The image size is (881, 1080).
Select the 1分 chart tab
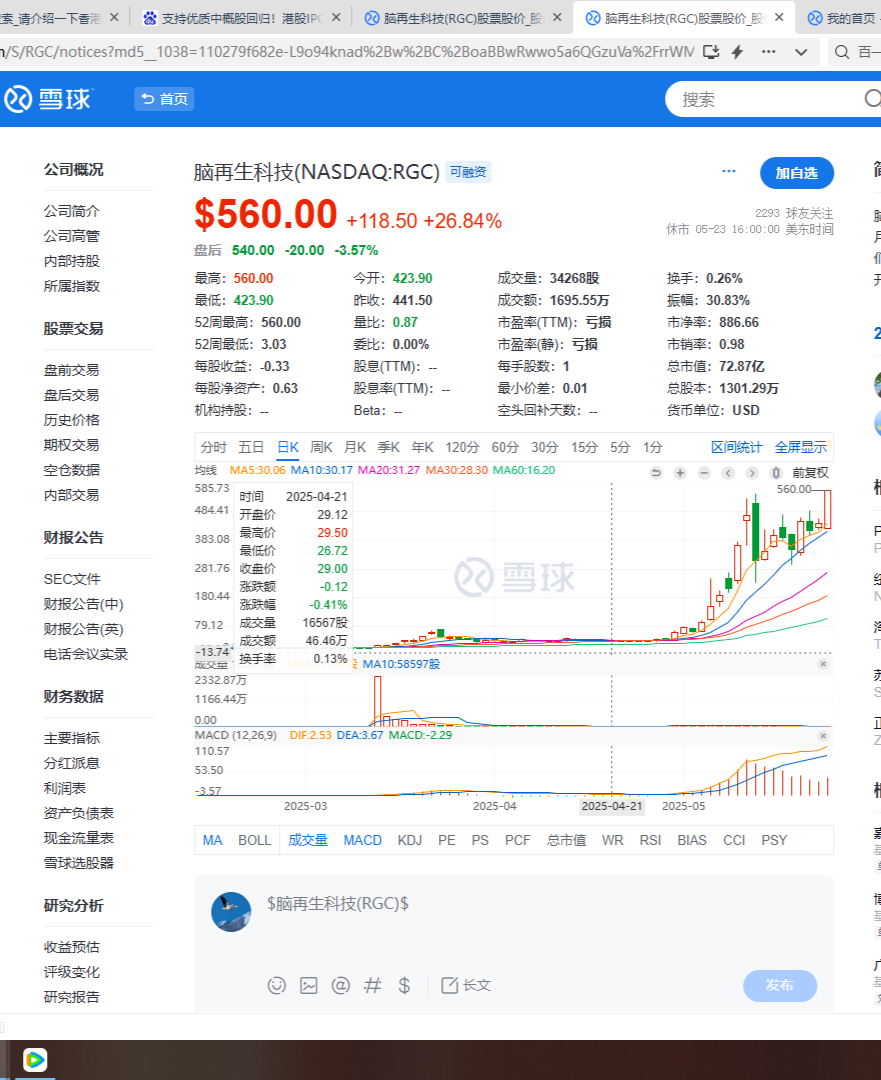(x=653, y=447)
